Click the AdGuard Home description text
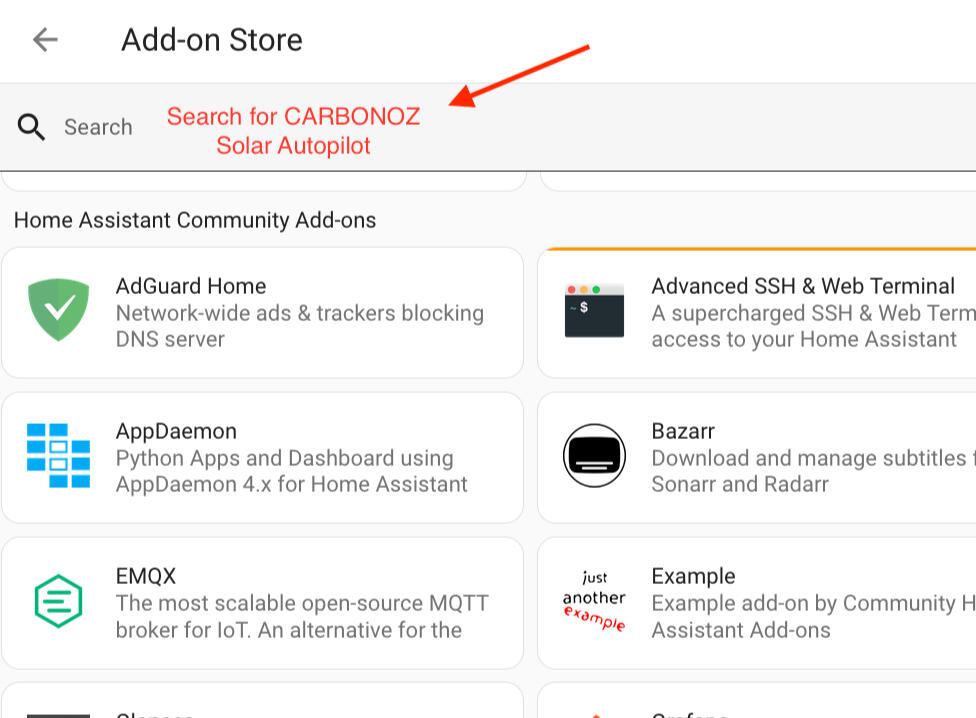 coord(299,326)
